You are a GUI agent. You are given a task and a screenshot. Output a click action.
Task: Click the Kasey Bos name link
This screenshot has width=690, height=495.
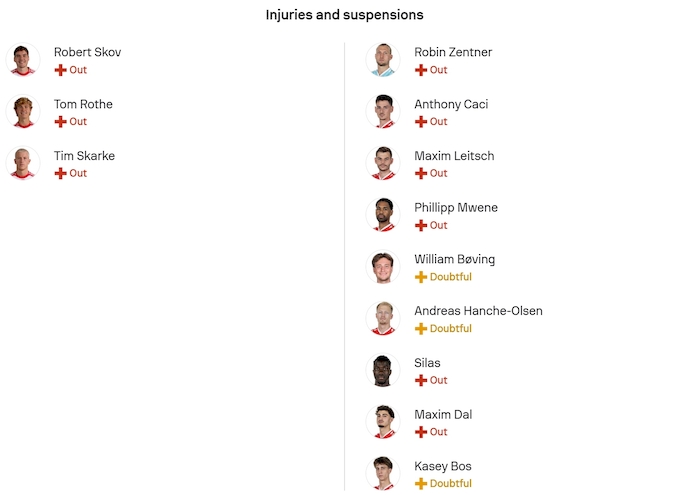tap(442, 466)
